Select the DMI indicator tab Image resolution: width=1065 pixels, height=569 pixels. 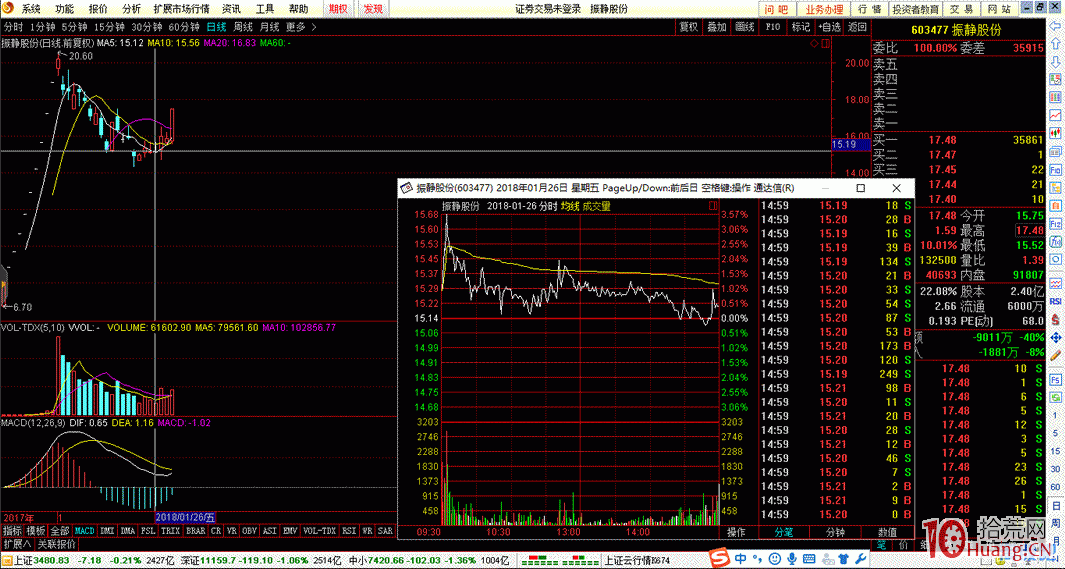tap(107, 531)
